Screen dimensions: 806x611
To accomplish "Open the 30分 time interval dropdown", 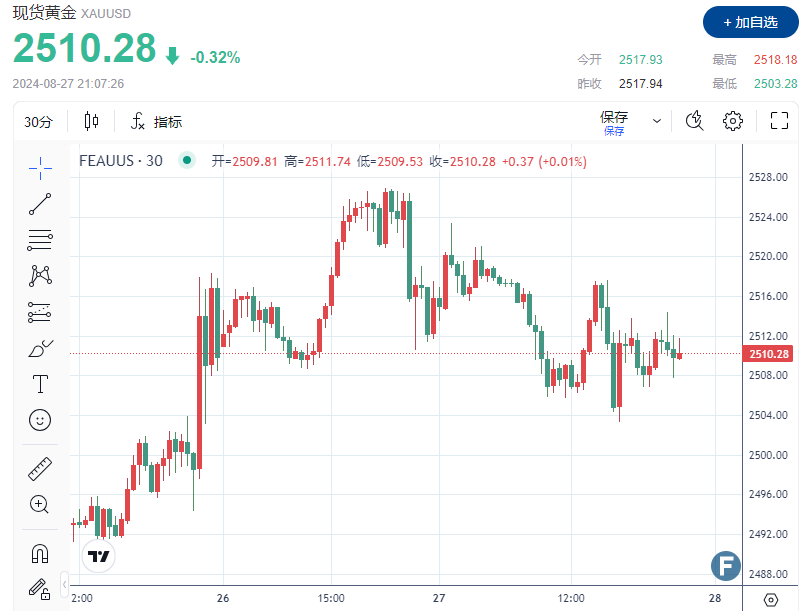I will [38, 122].
